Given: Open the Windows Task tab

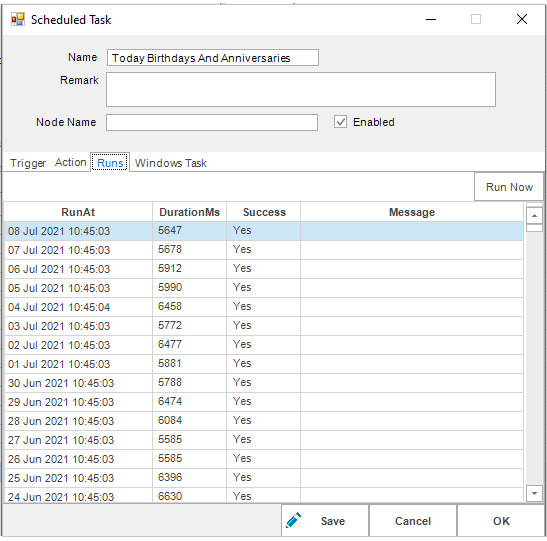Looking at the screenshot, I should 171,163.
